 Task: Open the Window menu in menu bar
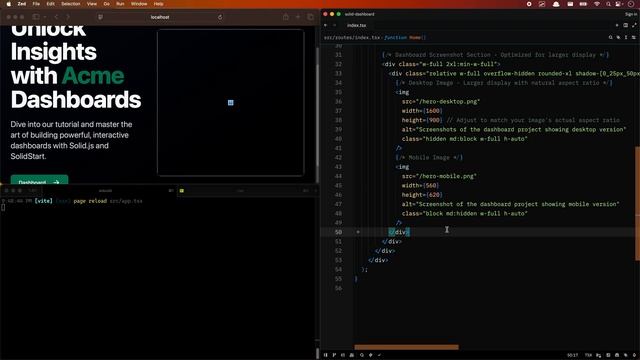tap(139, 4)
